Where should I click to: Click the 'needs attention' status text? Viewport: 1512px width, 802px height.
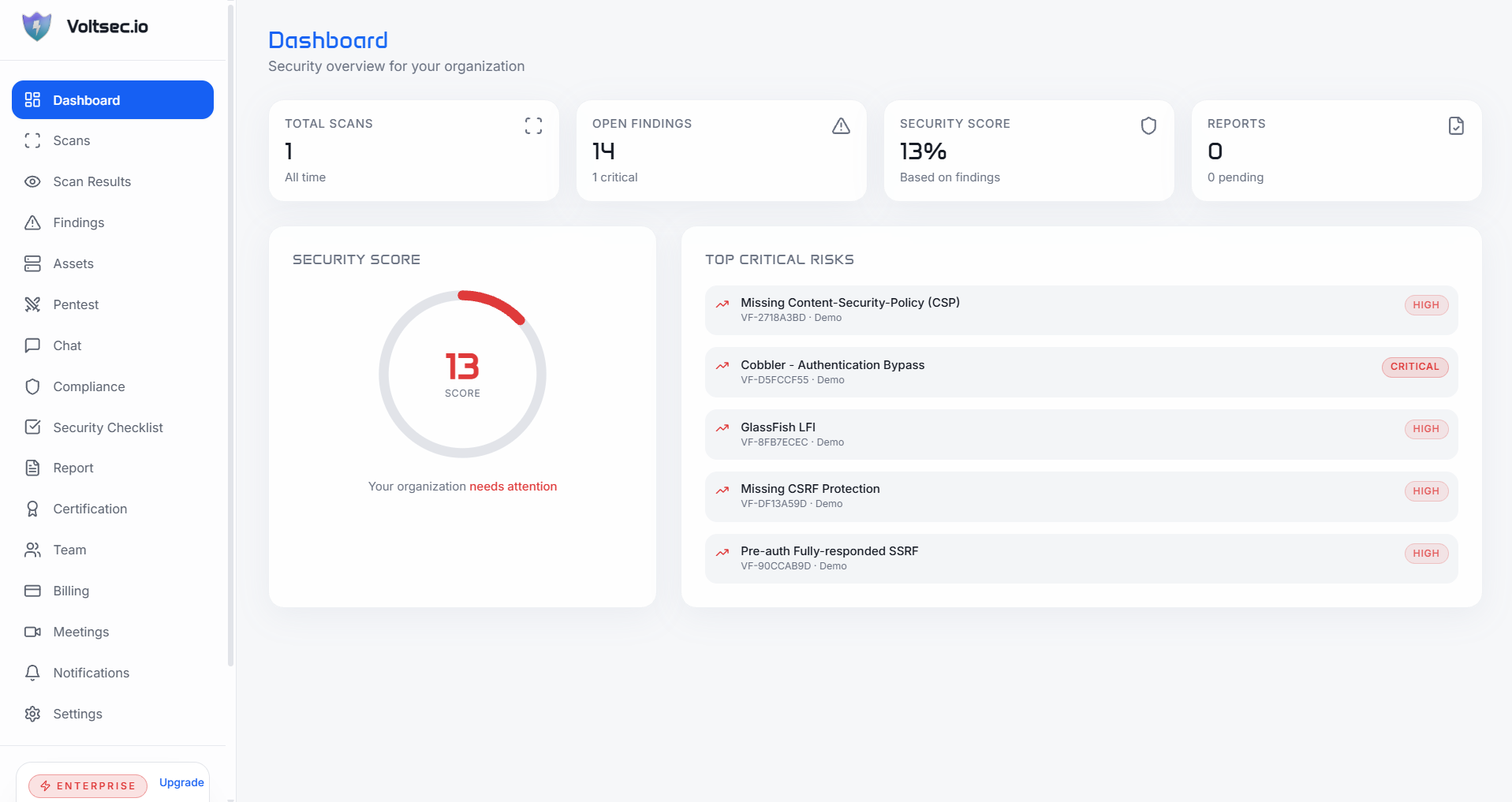coord(513,487)
